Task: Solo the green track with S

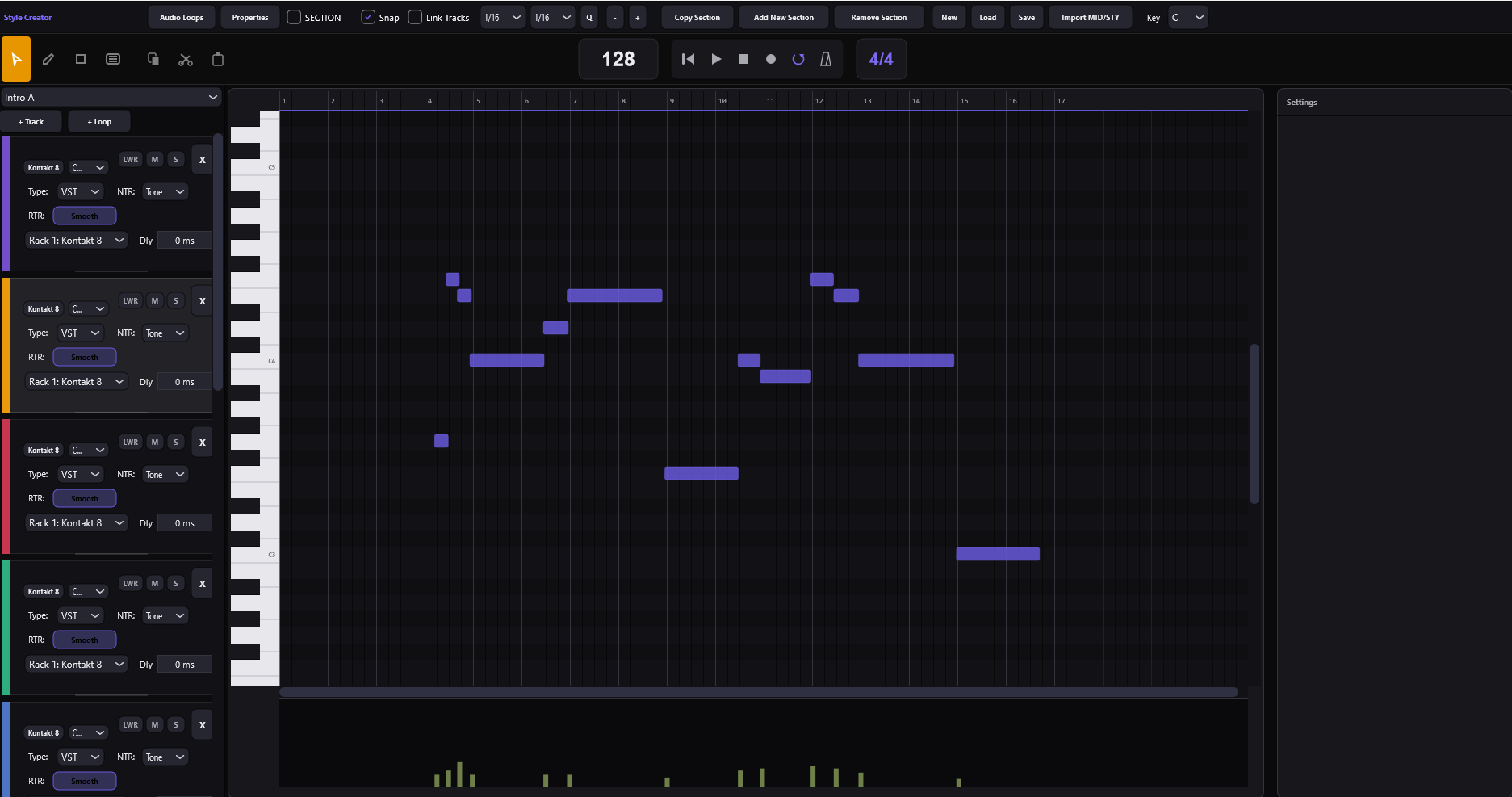Action: 176,584
